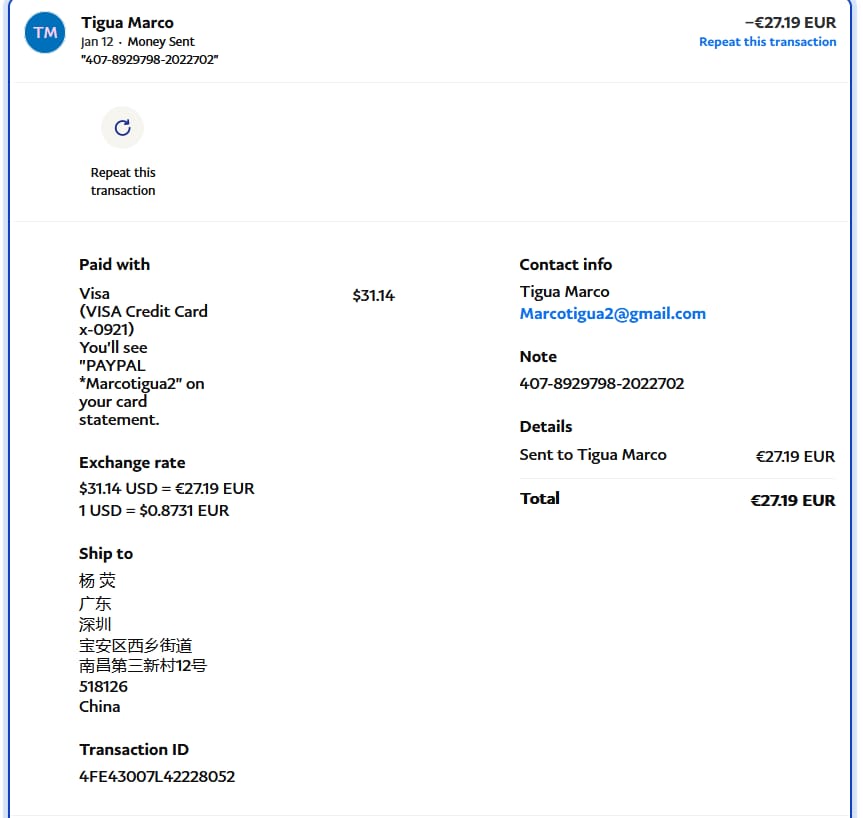Screen dimensions: 863x818
Task: Click the Jan 12 Money Sent subtitle
Action: pyautogui.click(x=138, y=42)
